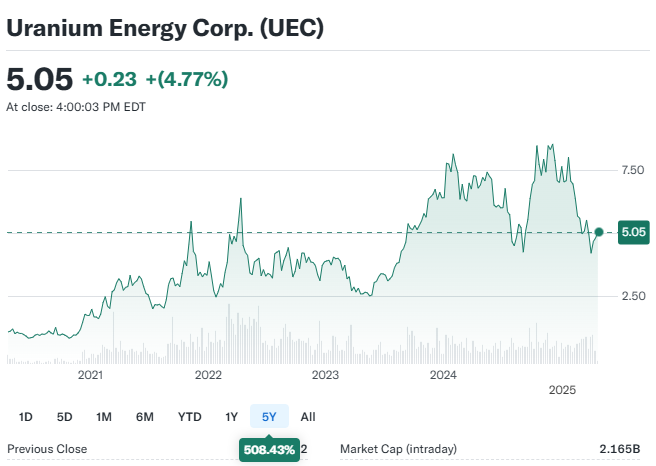The height and width of the screenshot is (466, 656).
Task: Select the 1D time range
Action: point(26,416)
